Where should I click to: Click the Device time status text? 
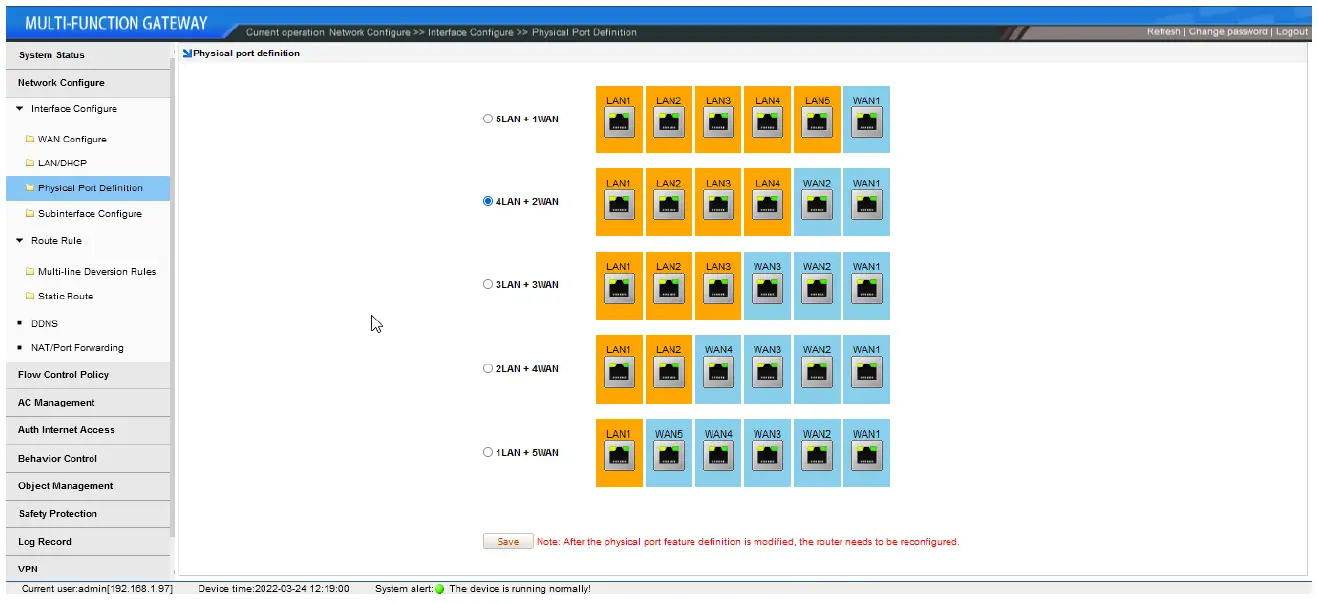[x=274, y=589]
